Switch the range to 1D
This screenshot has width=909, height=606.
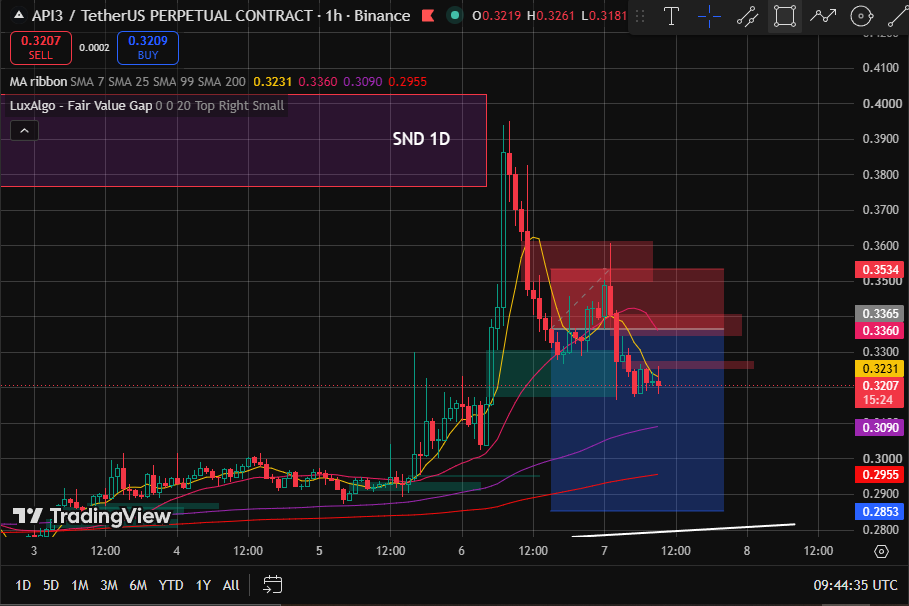[23, 585]
